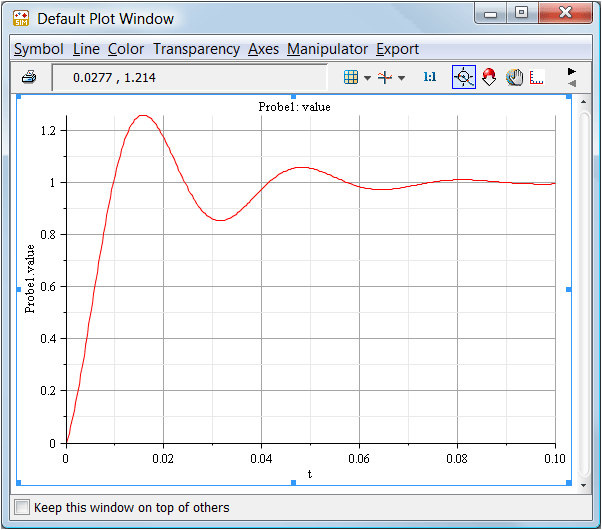Click the print icon in toolbar

30,77
